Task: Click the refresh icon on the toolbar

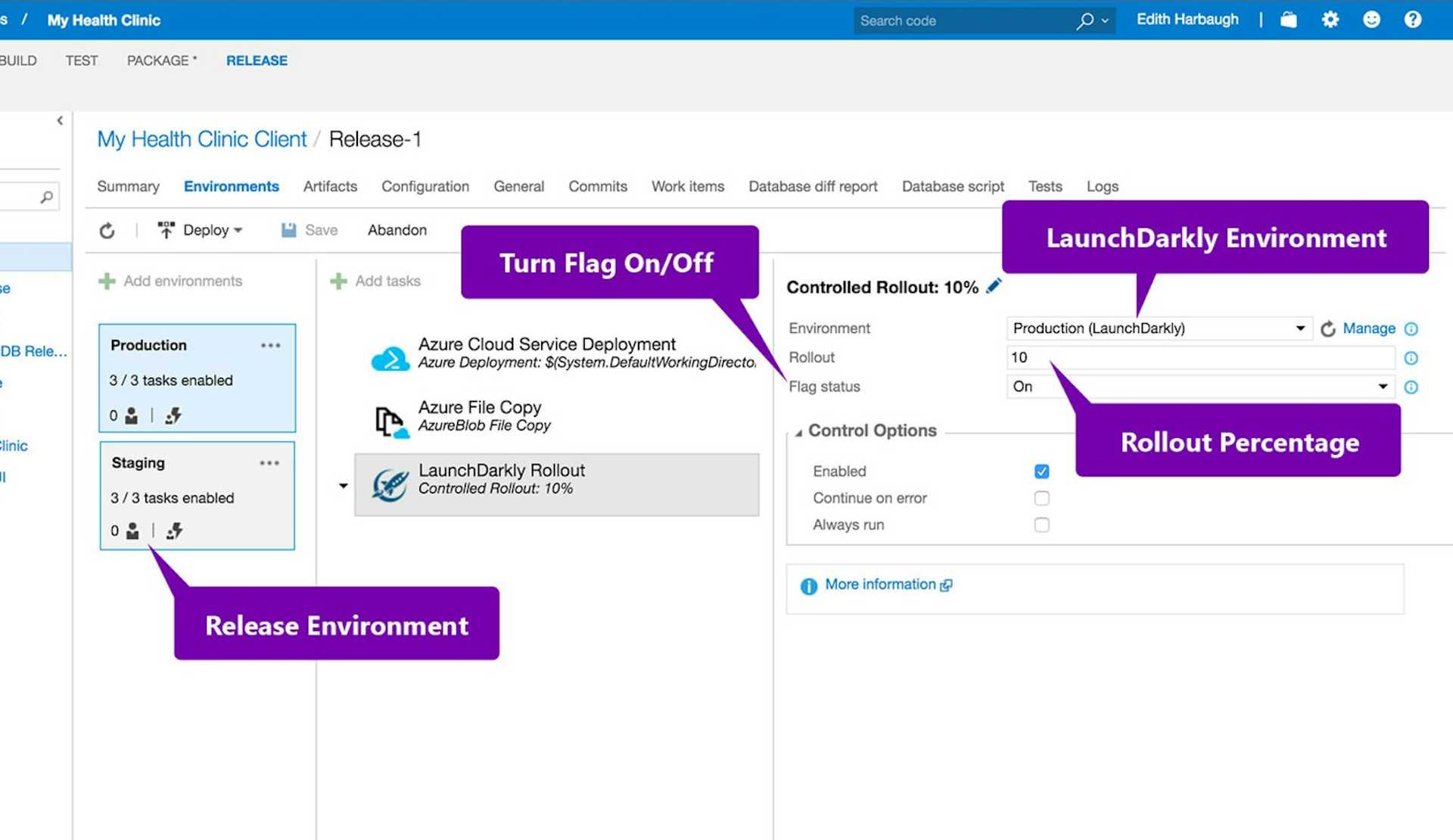Action: pyautogui.click(x=107, y=229)
